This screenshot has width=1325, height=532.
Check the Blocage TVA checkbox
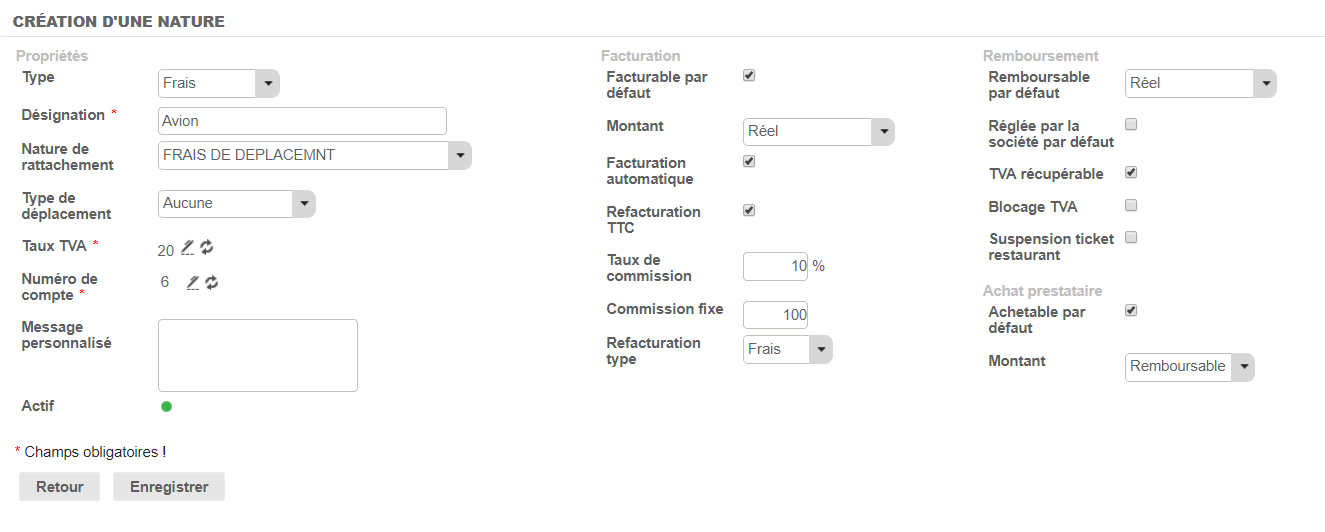[x=1131, y=205]
